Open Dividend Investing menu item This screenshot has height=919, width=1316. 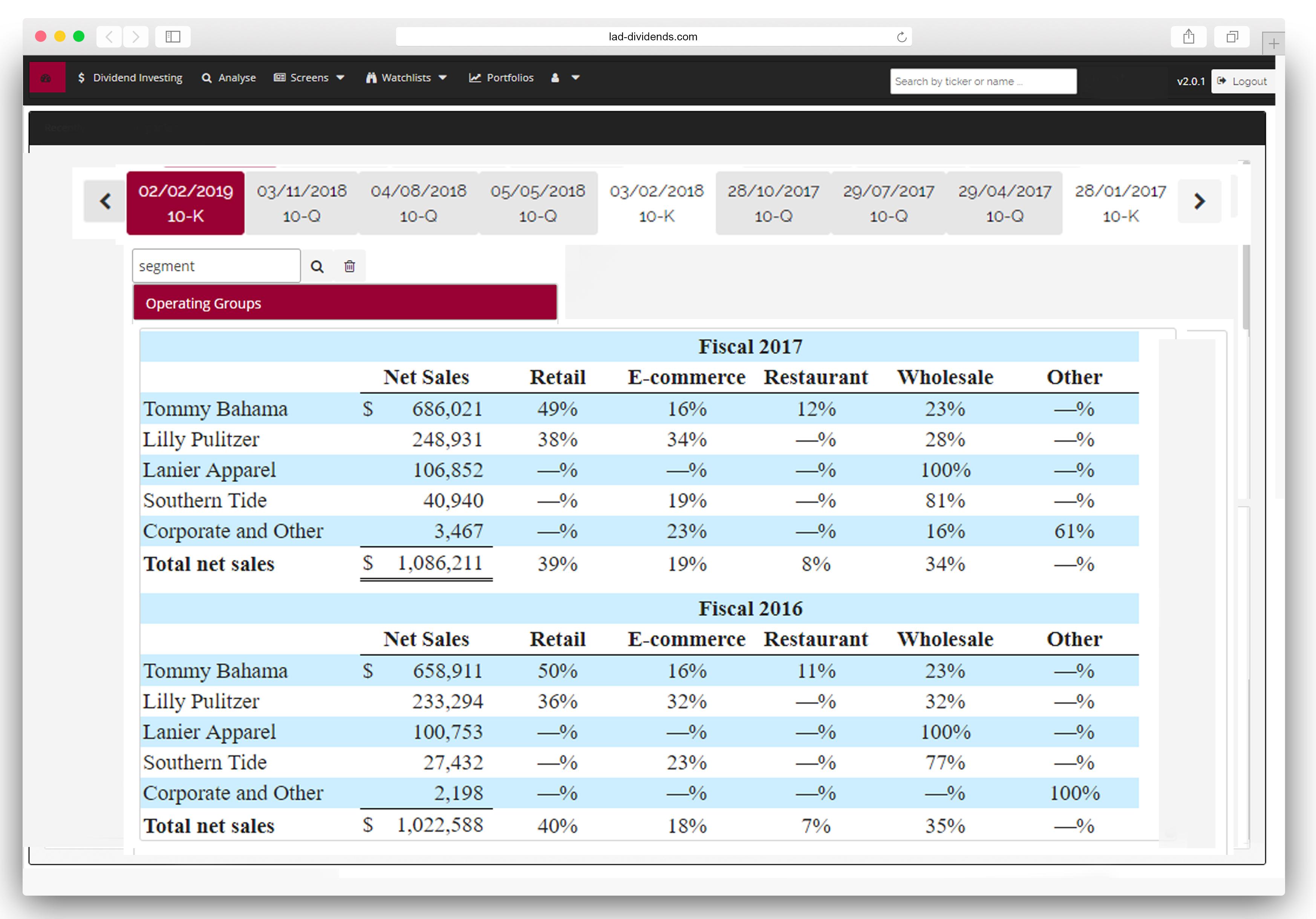(130, 78)
